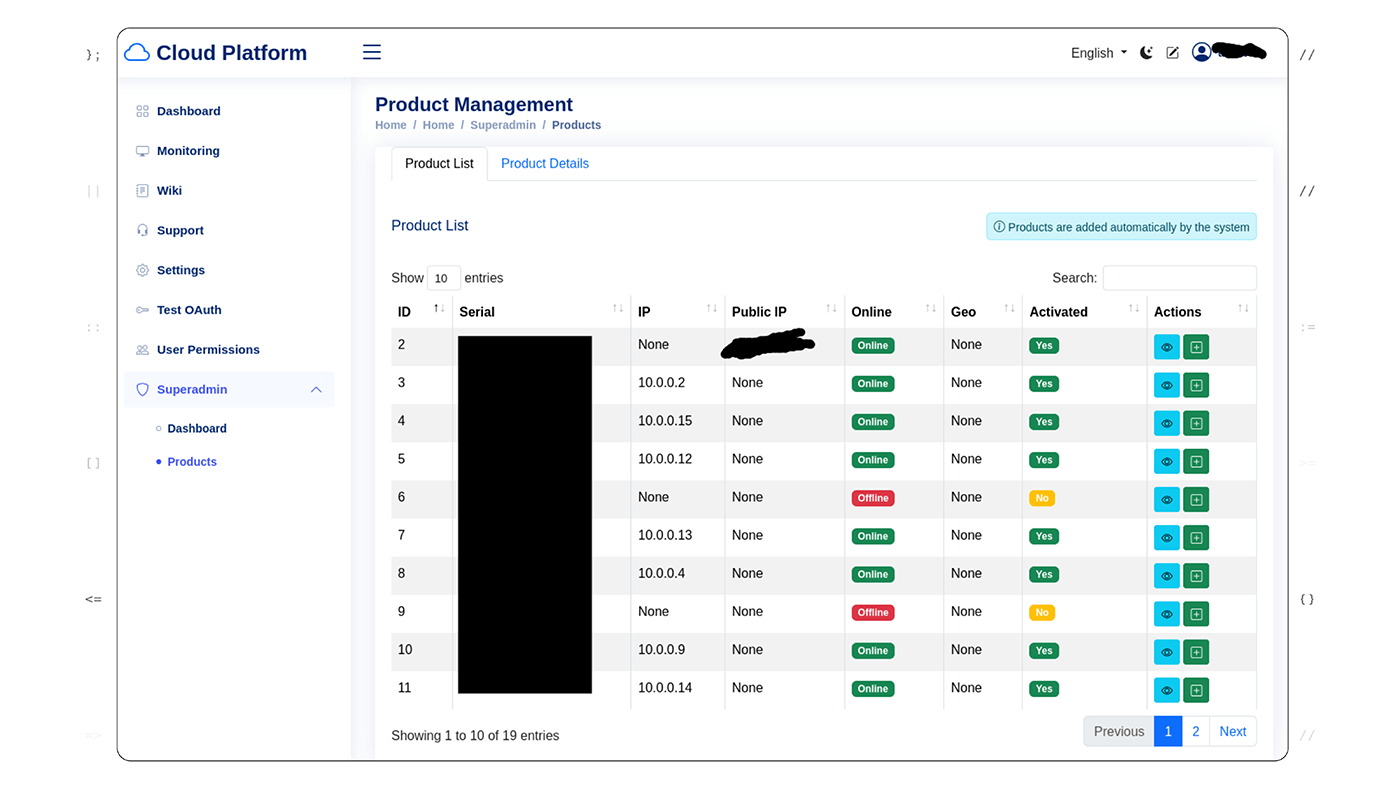Switch to the Product Details tab
This screenshot has height=788, width=1400.
[545, 164]
